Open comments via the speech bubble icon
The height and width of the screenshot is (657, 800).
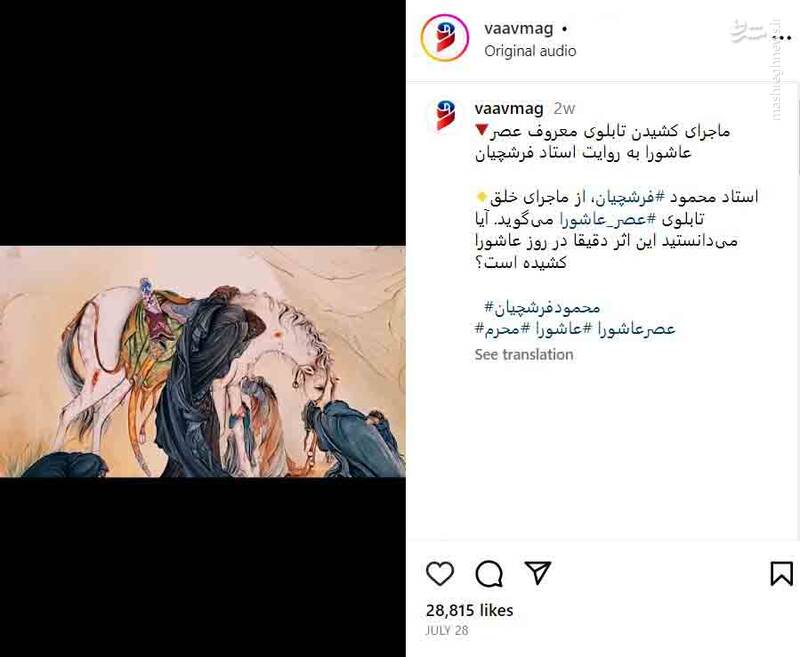pos(489,574)
